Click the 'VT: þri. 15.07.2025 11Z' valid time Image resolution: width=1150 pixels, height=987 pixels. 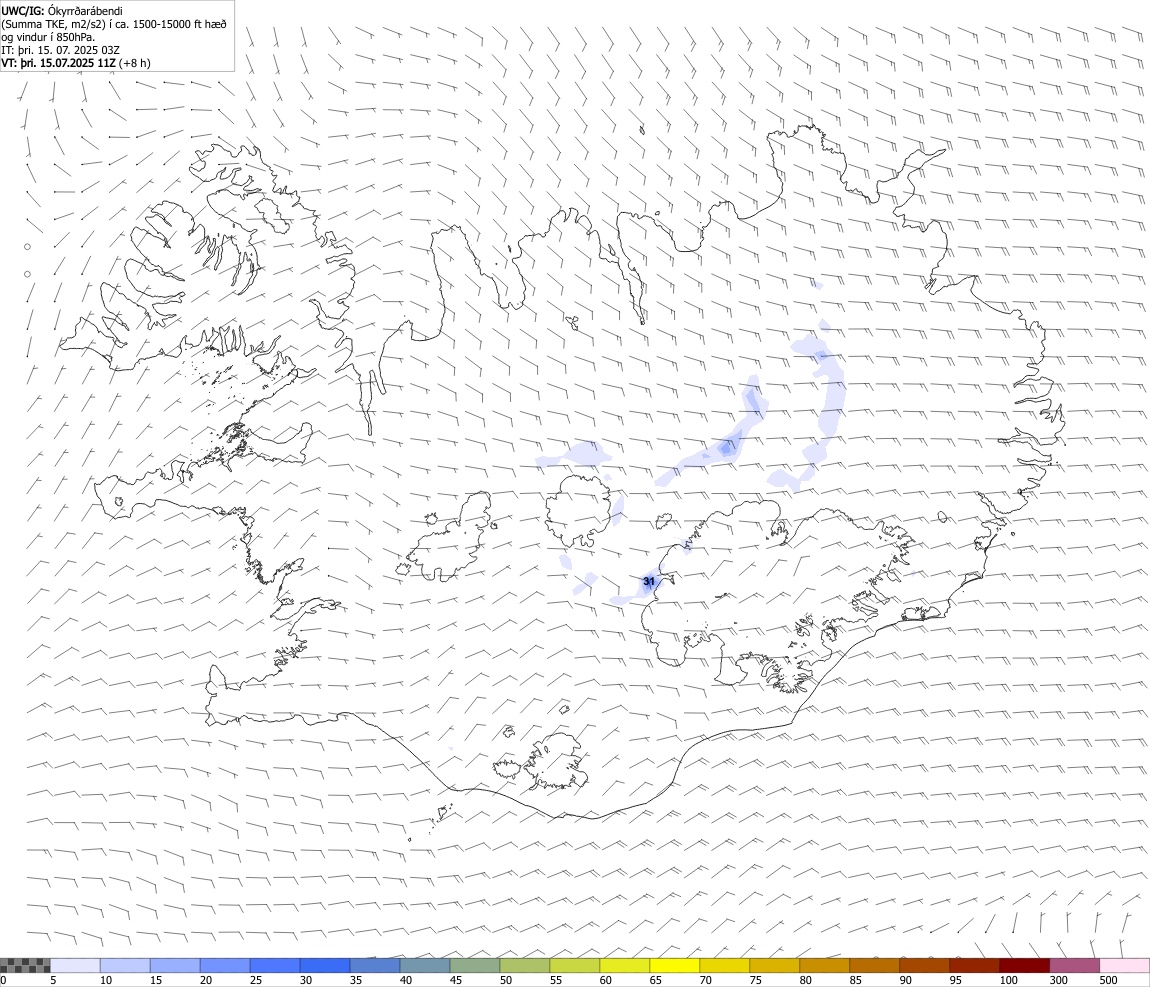pos(59,63)
